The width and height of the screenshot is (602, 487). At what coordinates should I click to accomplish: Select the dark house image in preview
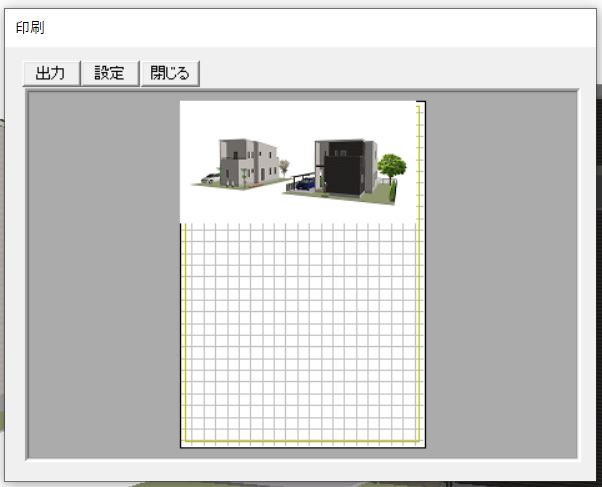pyautogui.click(x=345, y=172)
